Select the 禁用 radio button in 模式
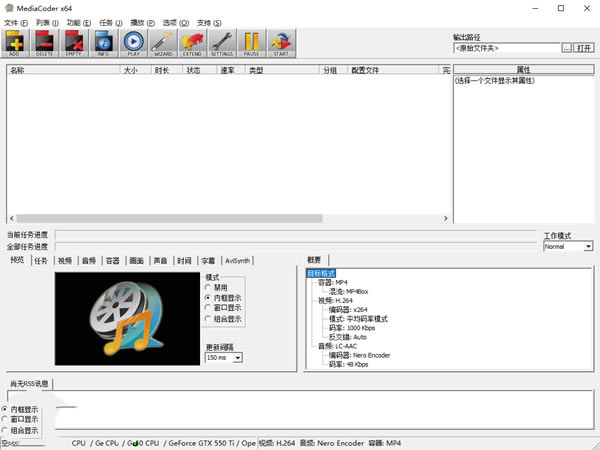Viewport: 600px width, 450px height. [208, 287]
